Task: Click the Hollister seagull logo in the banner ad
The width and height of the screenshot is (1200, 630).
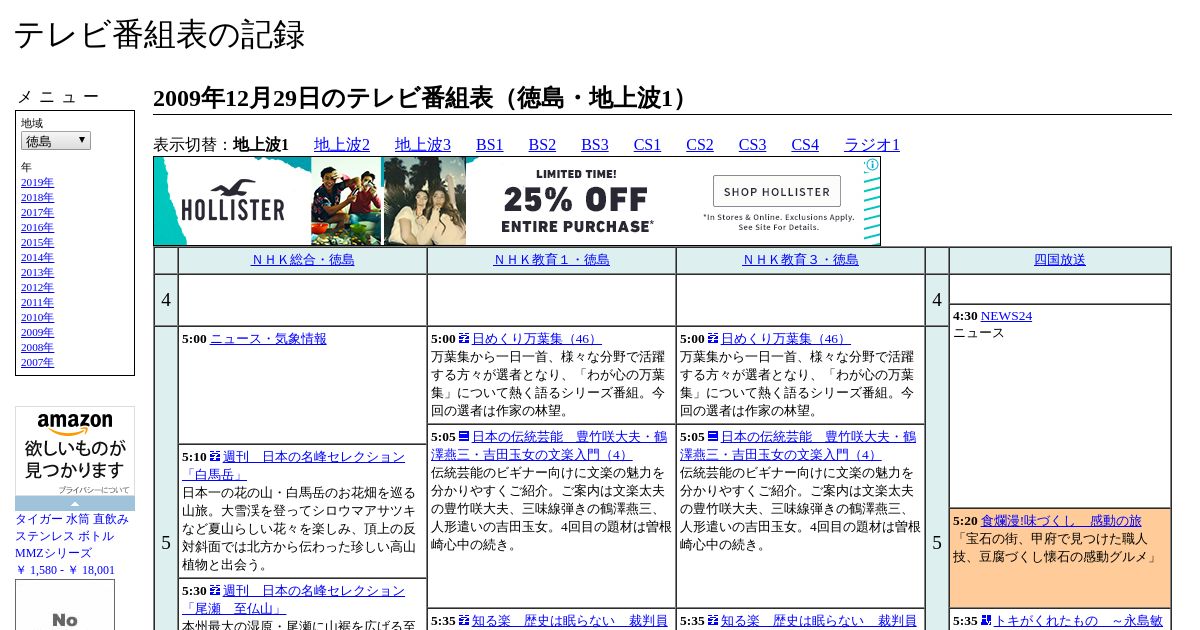Action: click(234, 186)
